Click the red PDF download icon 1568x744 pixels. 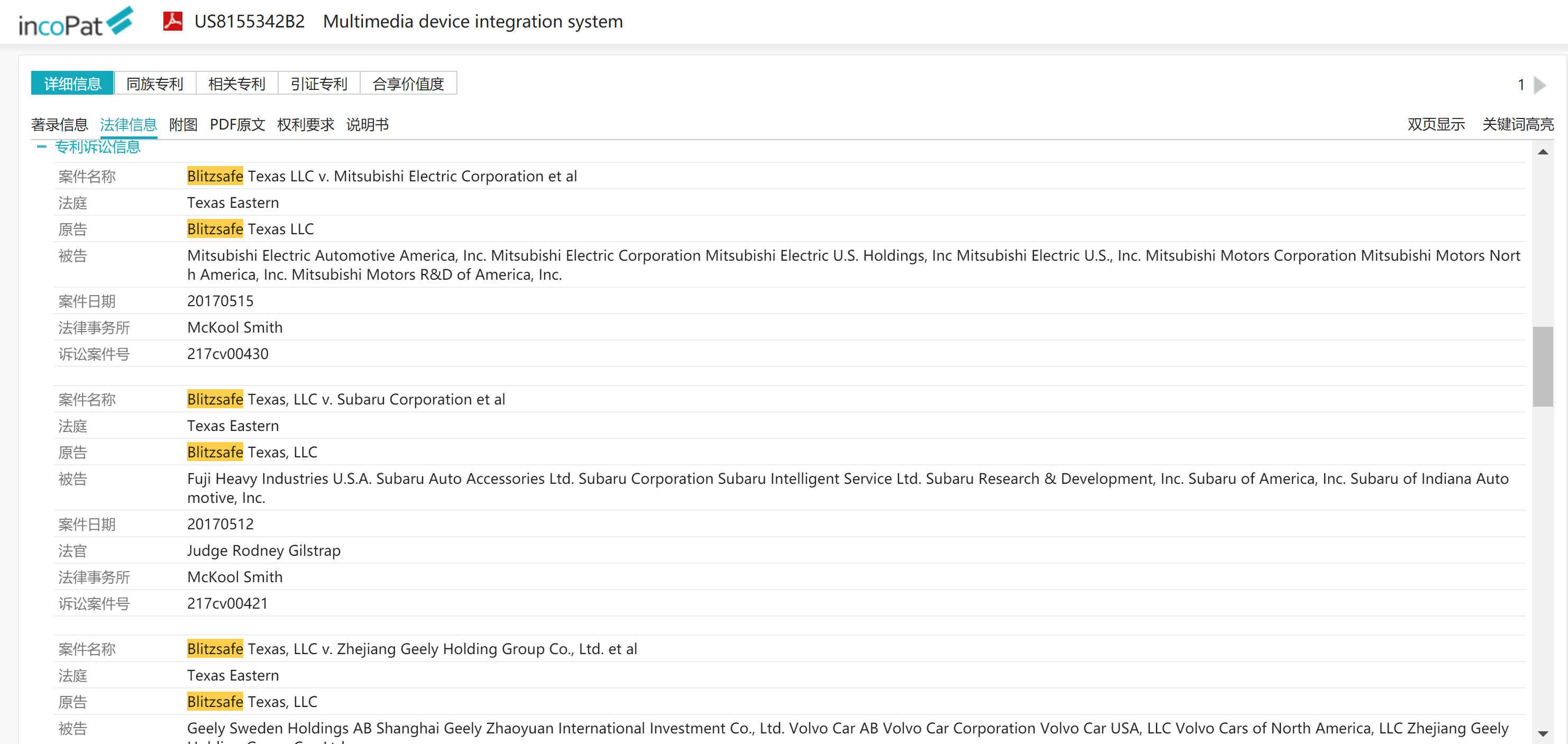(x=173, y=21)
